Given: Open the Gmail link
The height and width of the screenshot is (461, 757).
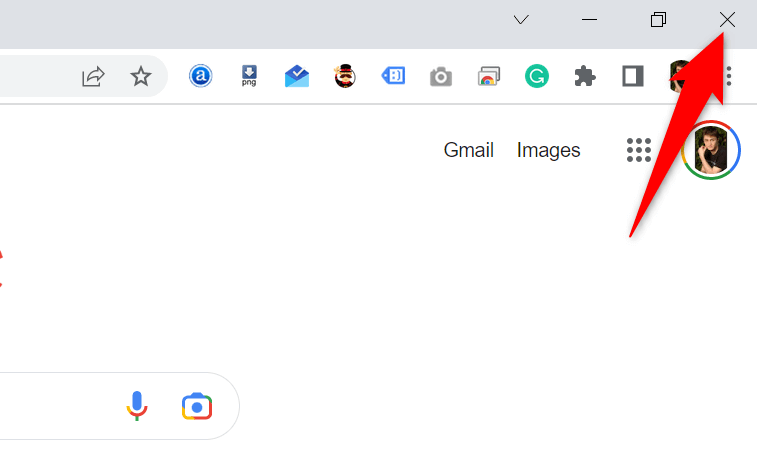Looking at the screenshot, I should tap(469, 151).
